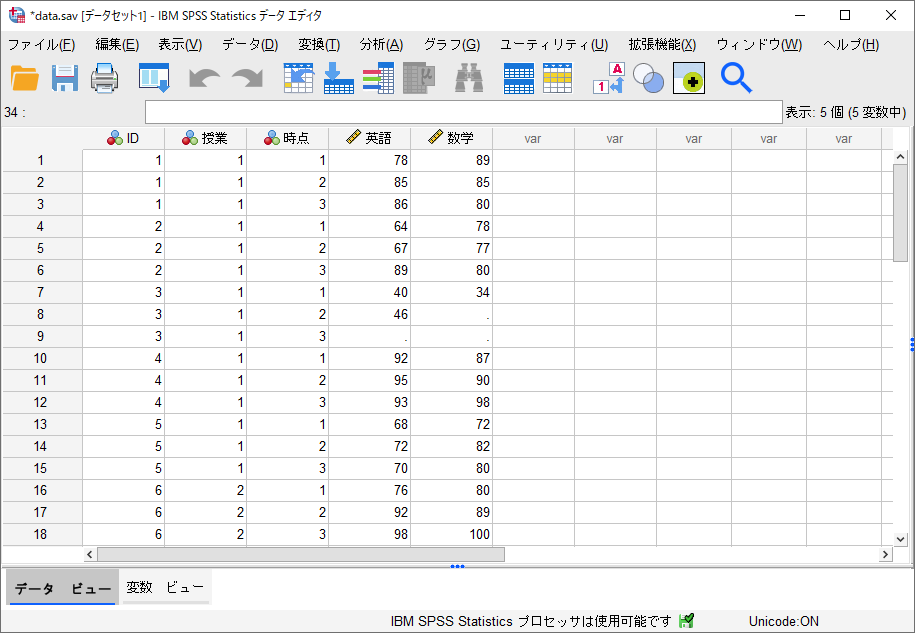Show all variables with the green icon
This screenshot has width=915, height=633.
689,78
